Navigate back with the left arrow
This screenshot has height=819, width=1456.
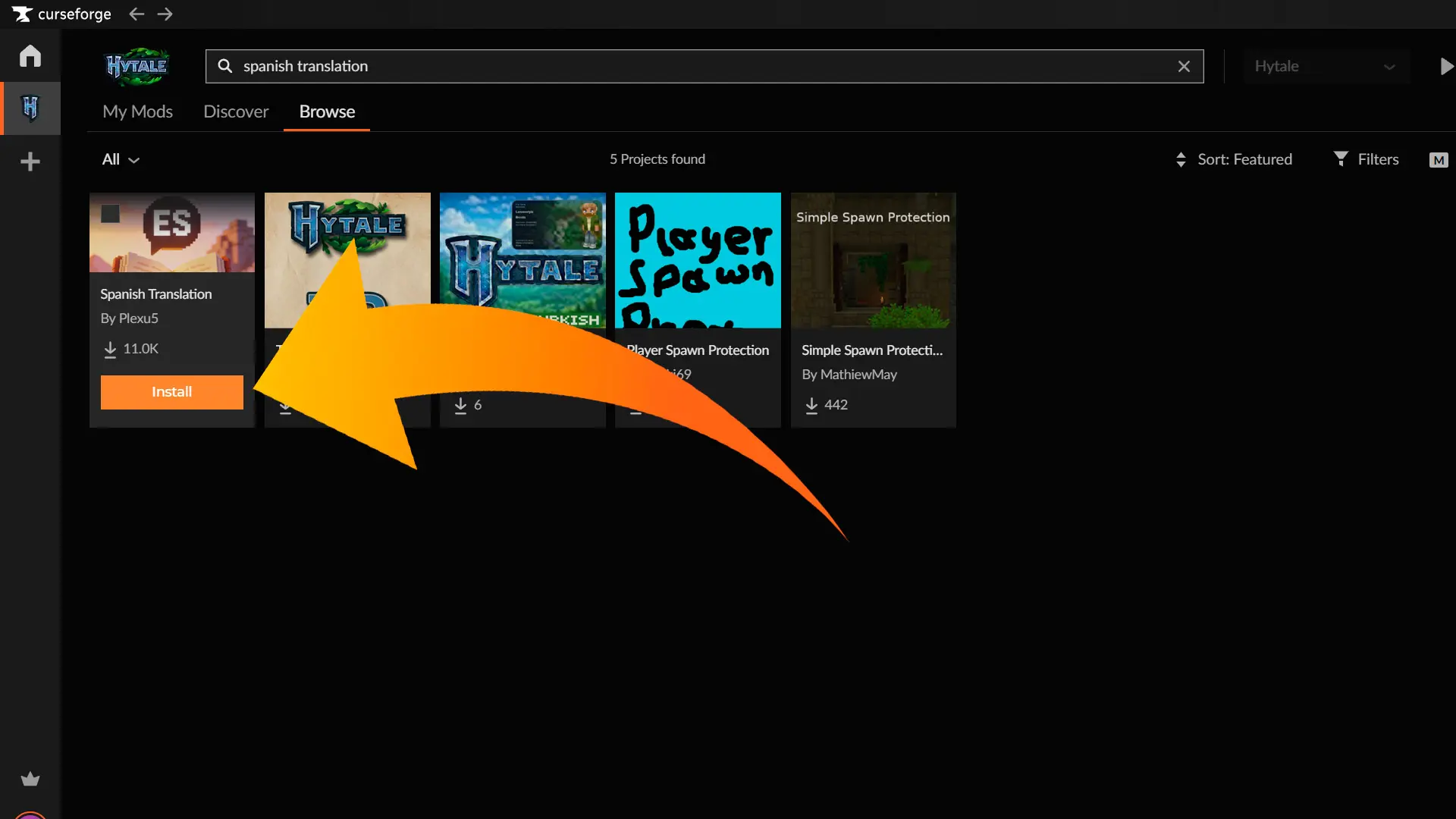click(136, 14)
